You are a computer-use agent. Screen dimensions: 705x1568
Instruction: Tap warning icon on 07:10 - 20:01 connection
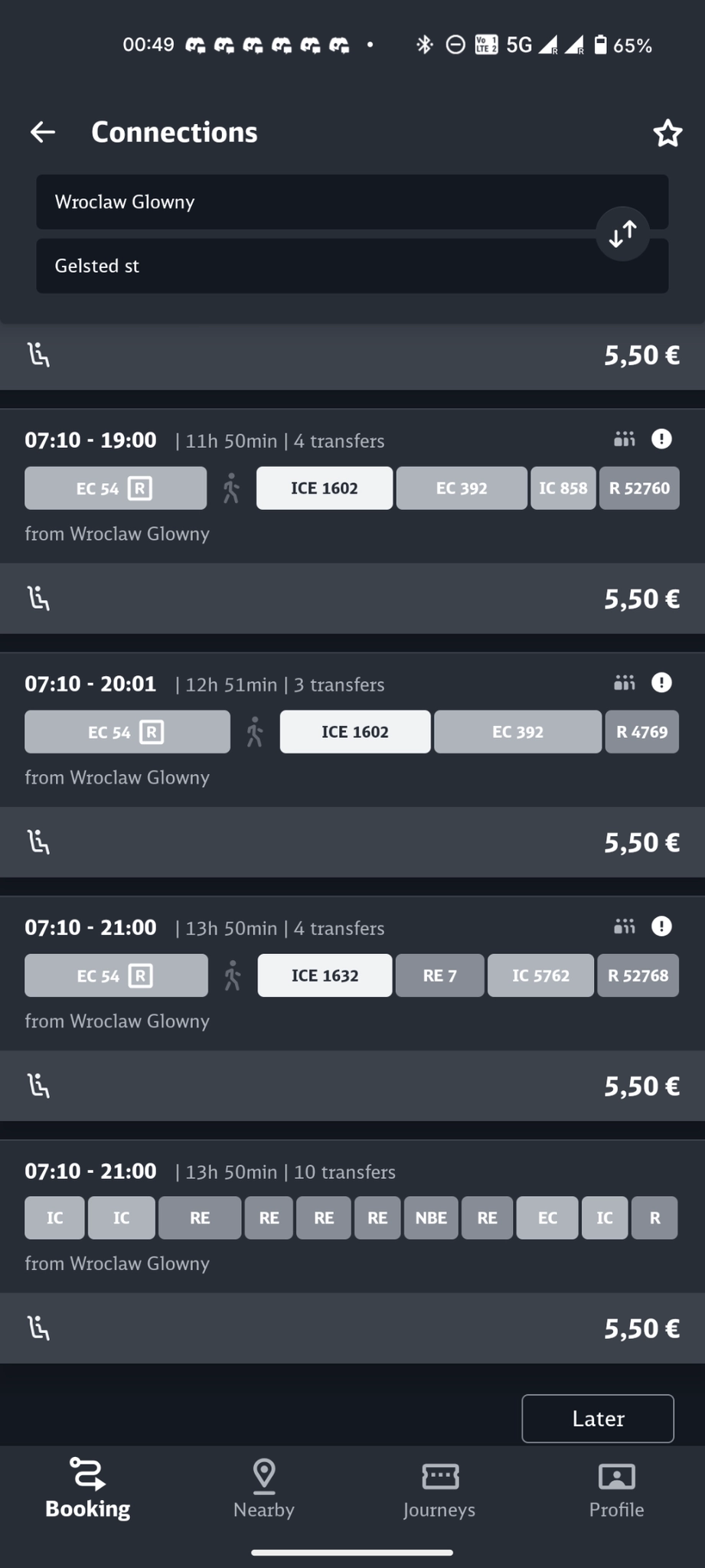click(x=661, y=682)
